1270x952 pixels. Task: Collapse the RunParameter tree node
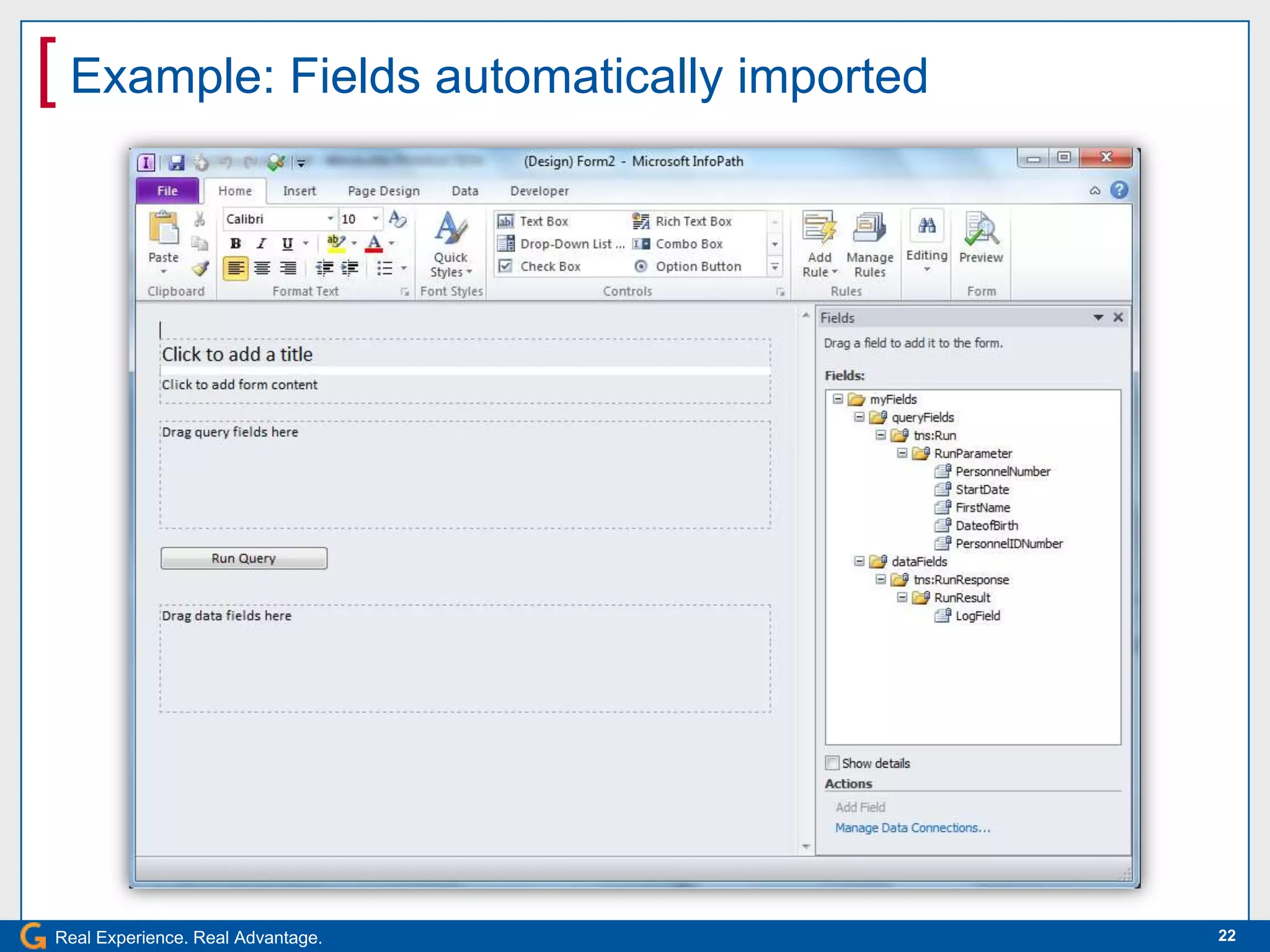(902, 453)
